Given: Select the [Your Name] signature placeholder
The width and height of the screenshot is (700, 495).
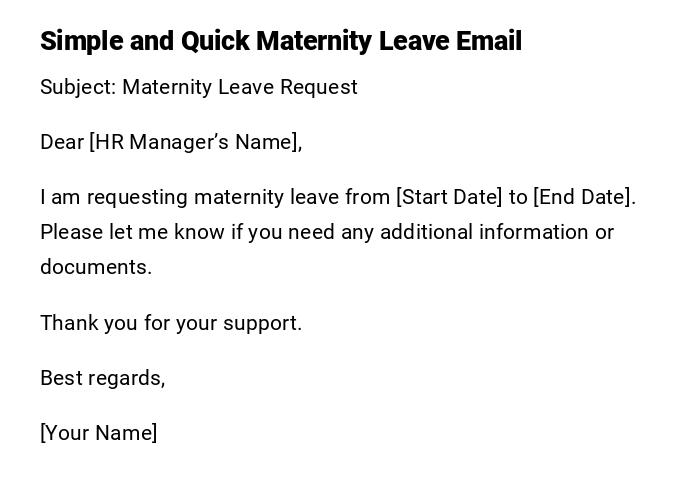Looking at the screenshot, I should click(x=99, y=433).
